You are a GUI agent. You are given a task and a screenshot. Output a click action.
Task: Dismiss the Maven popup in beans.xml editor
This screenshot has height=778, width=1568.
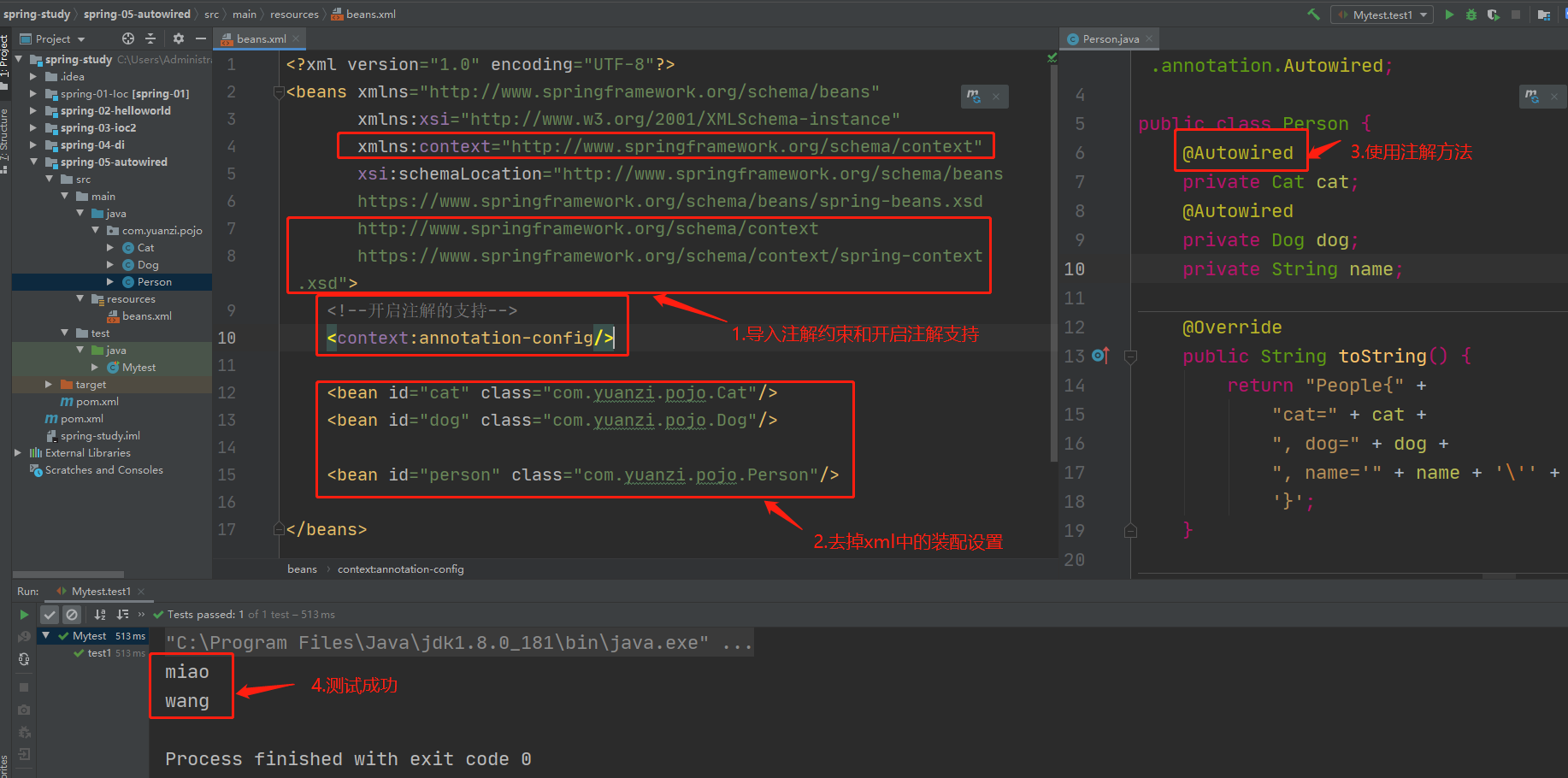coord(996,97)
